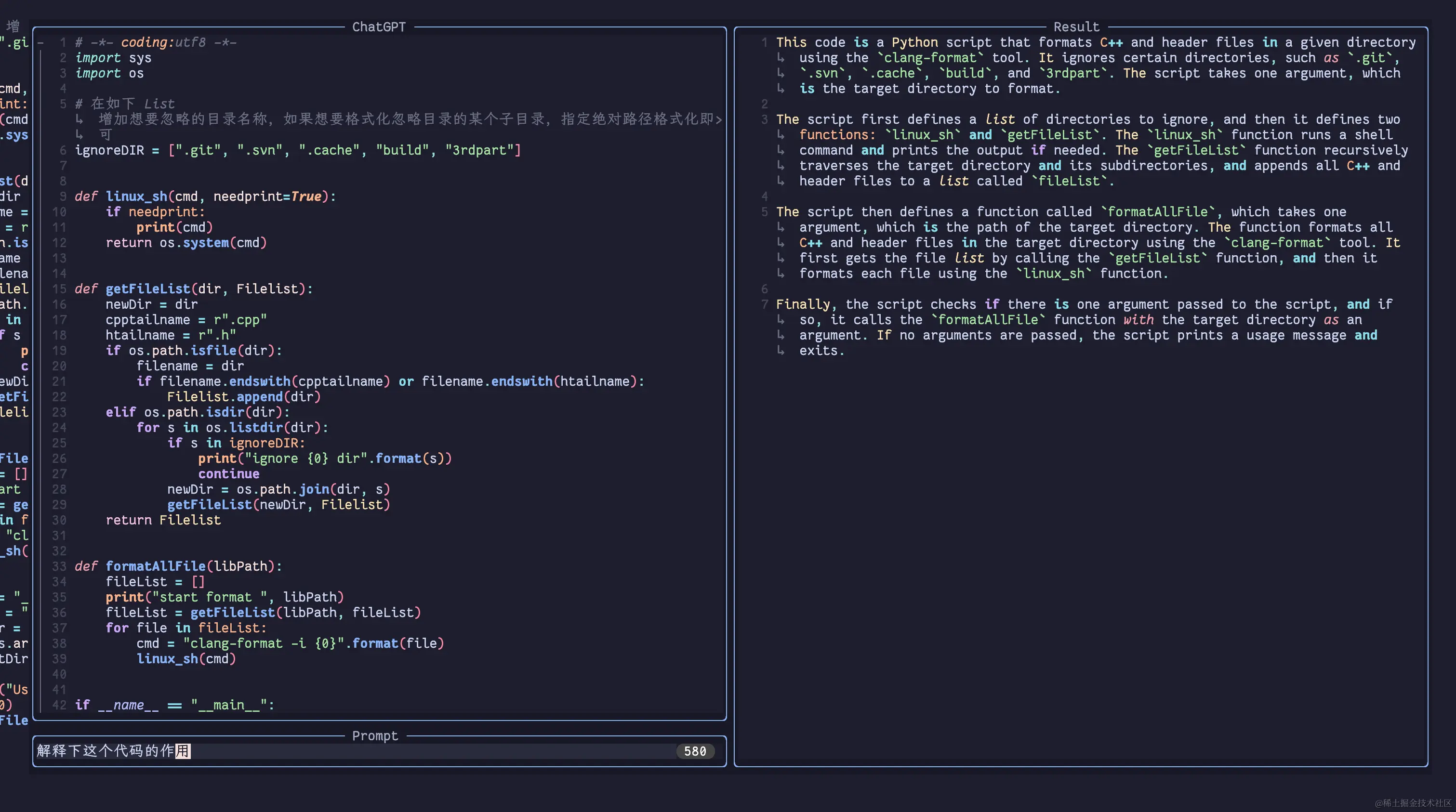Click Result paragraph starting 'This code is a Python'

coord(1096,65)
